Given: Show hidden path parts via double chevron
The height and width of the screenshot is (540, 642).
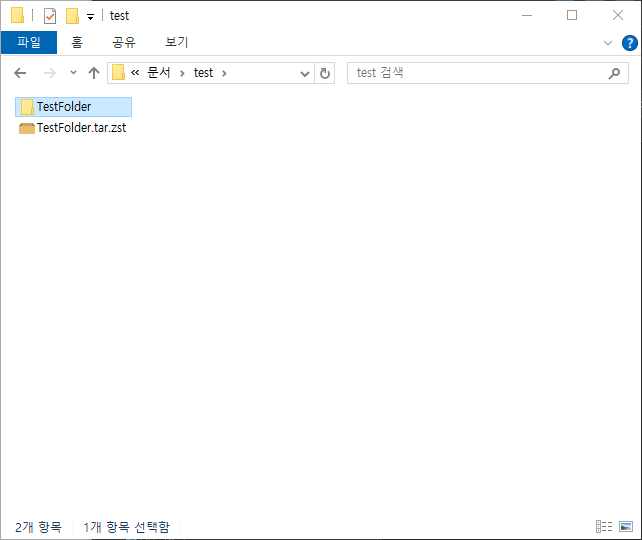Looking at the screenshot, I should click(x=135, y=73).
